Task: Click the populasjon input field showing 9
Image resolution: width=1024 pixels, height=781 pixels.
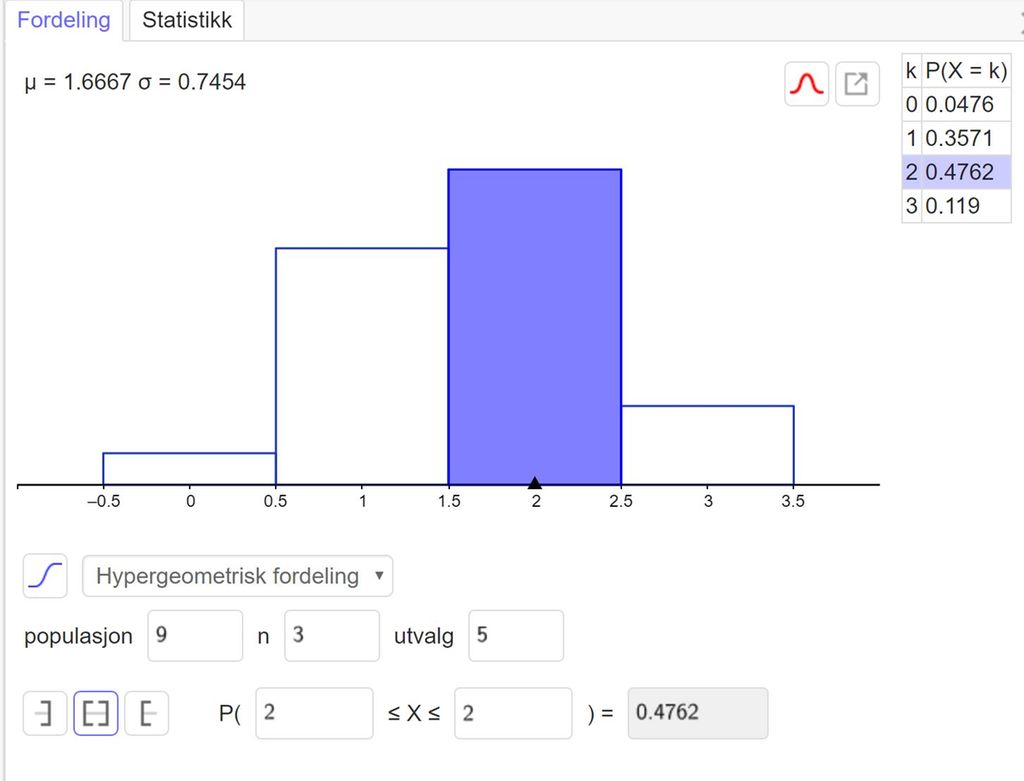Action: click(x=195, y=635)
